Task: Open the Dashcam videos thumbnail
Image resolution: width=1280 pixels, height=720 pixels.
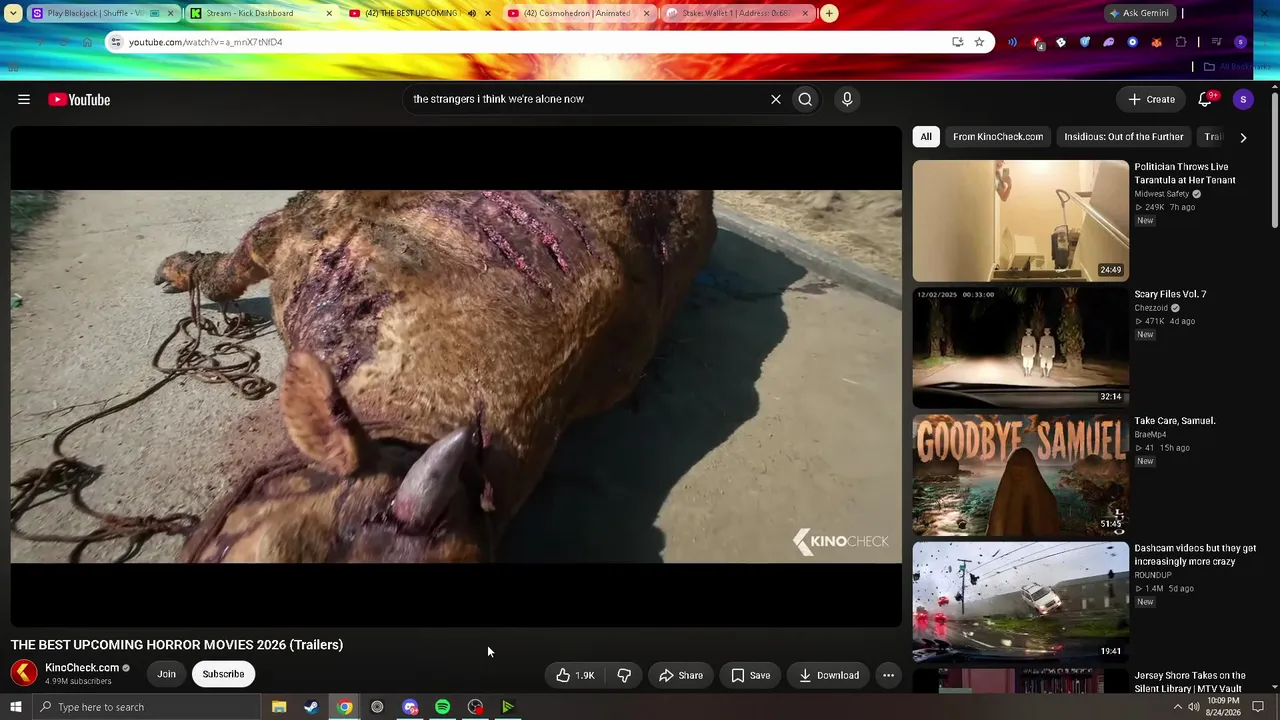Action: click(x=1020, y=602)
